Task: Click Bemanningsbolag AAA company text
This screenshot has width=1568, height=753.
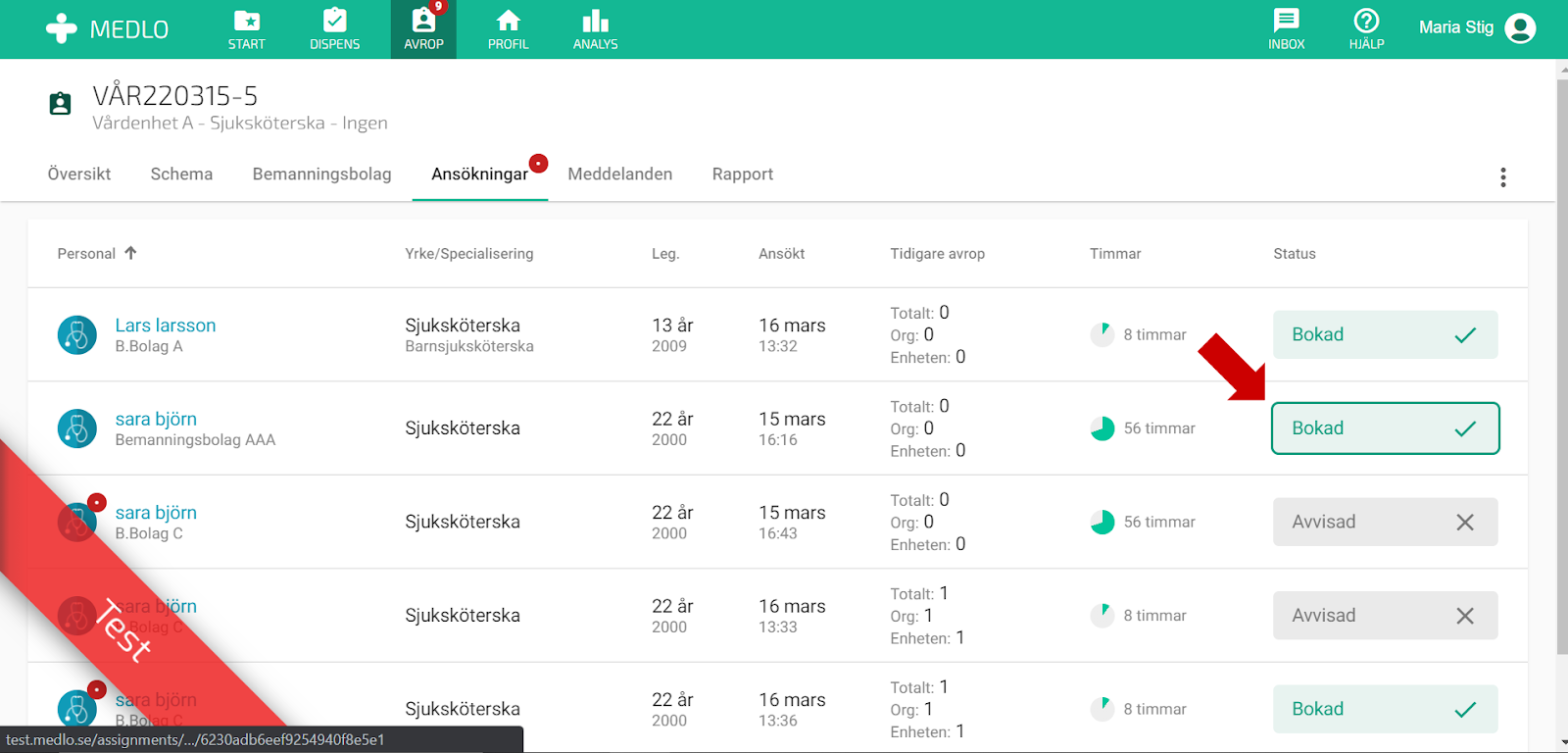Action: [x=195, y=440]
